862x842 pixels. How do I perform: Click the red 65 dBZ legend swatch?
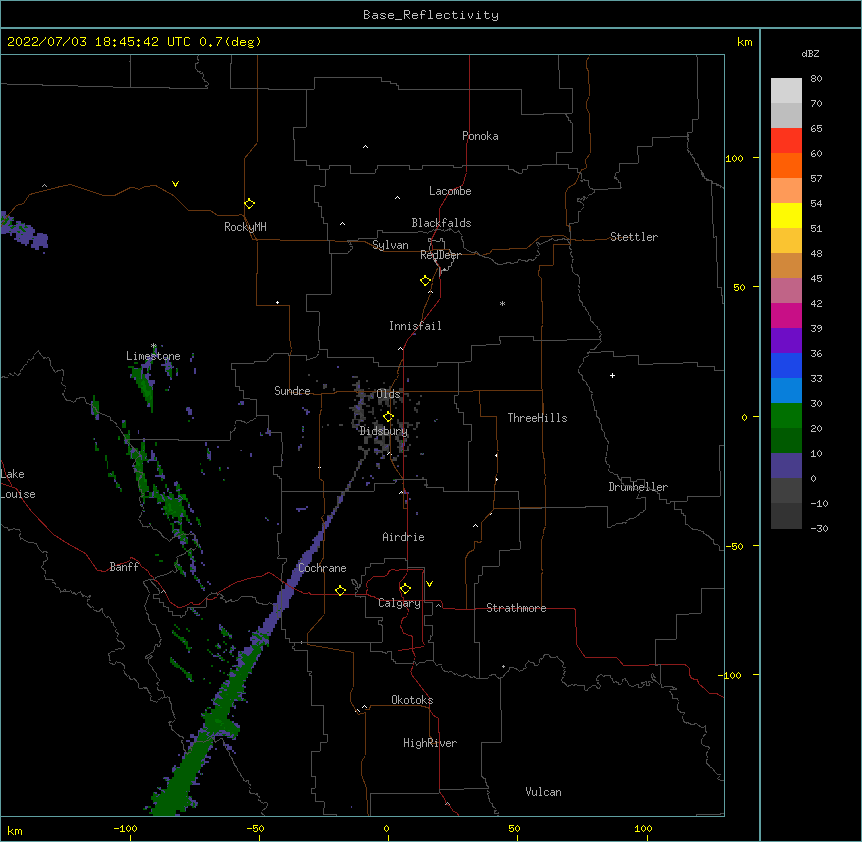tap(786, 140)
